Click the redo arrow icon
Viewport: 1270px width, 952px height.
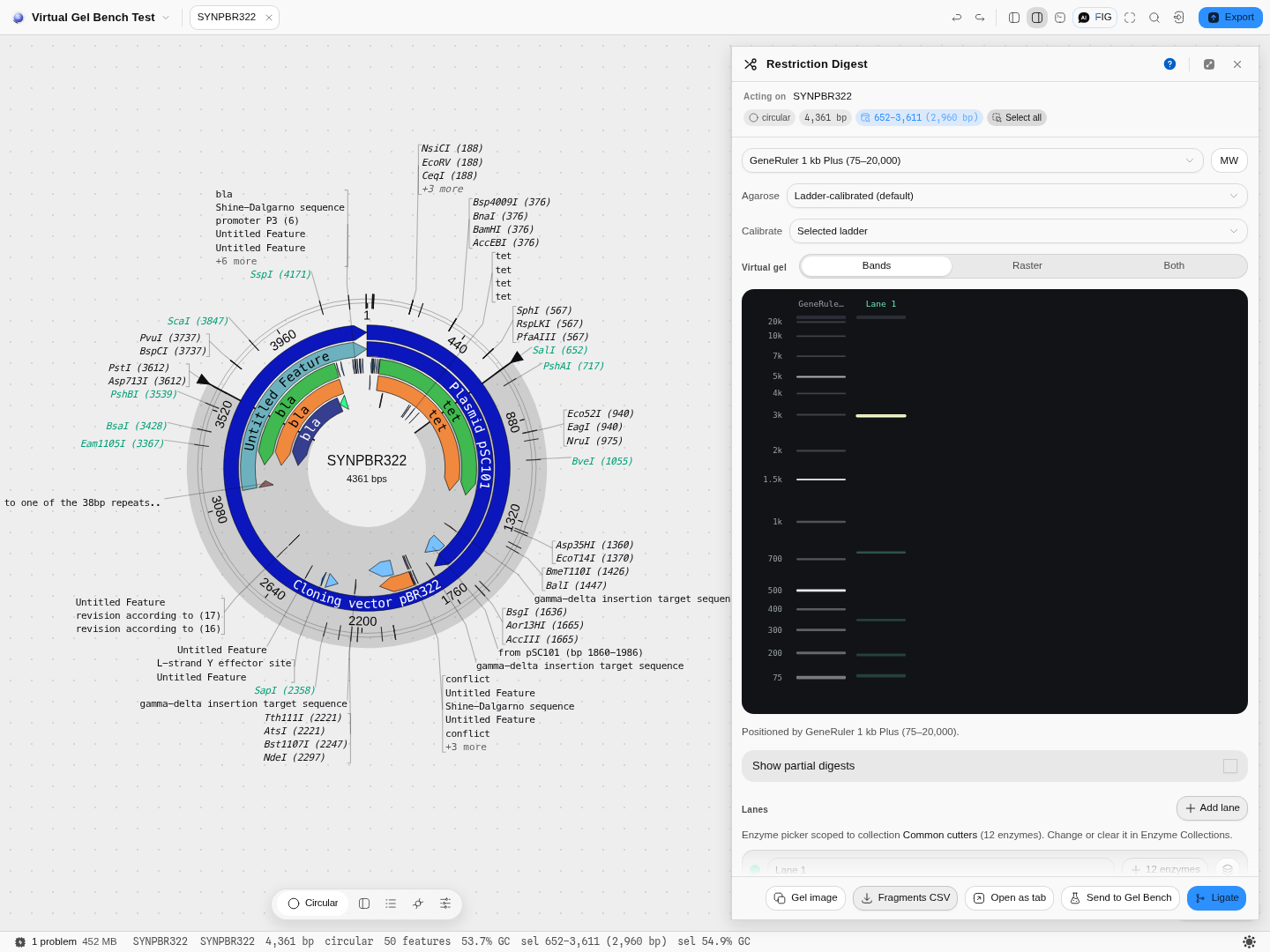[979, 18]
